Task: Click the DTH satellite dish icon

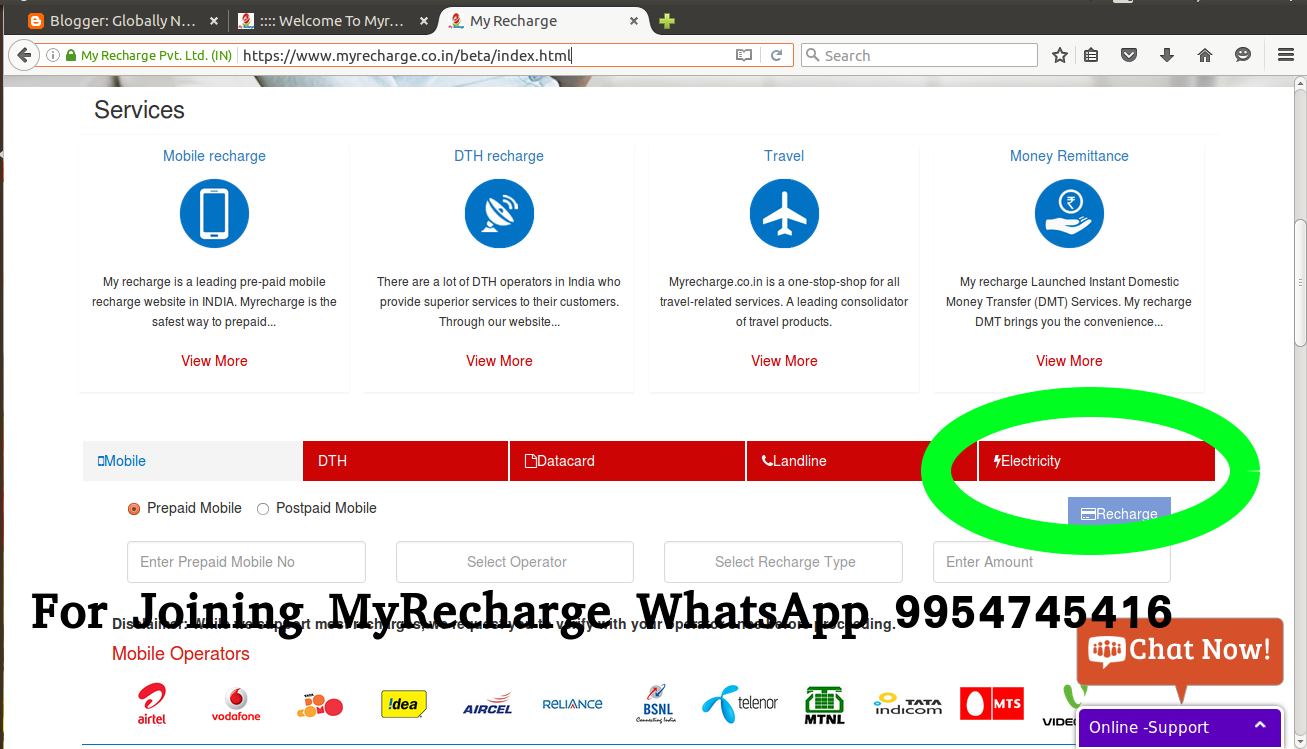Action: (499, 213)
